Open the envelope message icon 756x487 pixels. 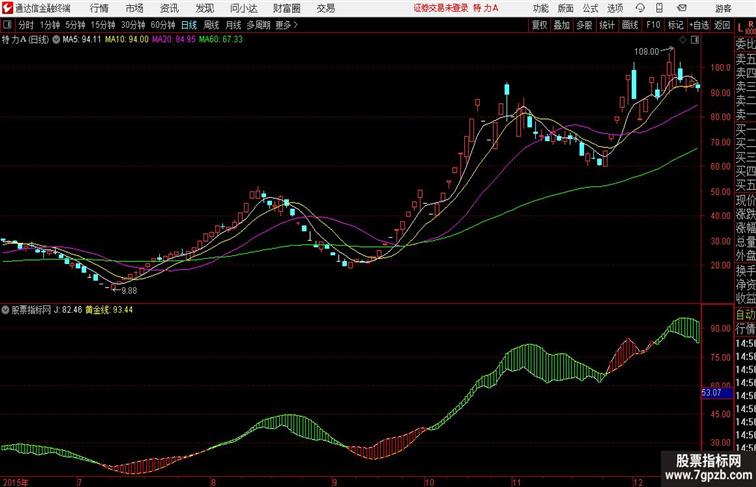[x=682, y=8]
